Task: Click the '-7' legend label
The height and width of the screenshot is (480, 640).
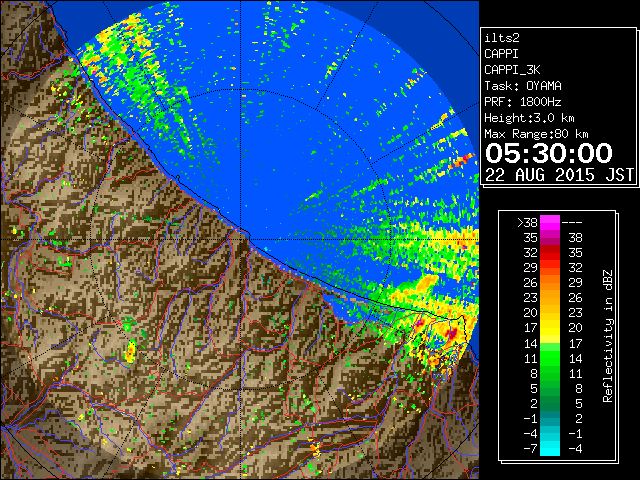Action: [530, 448]
